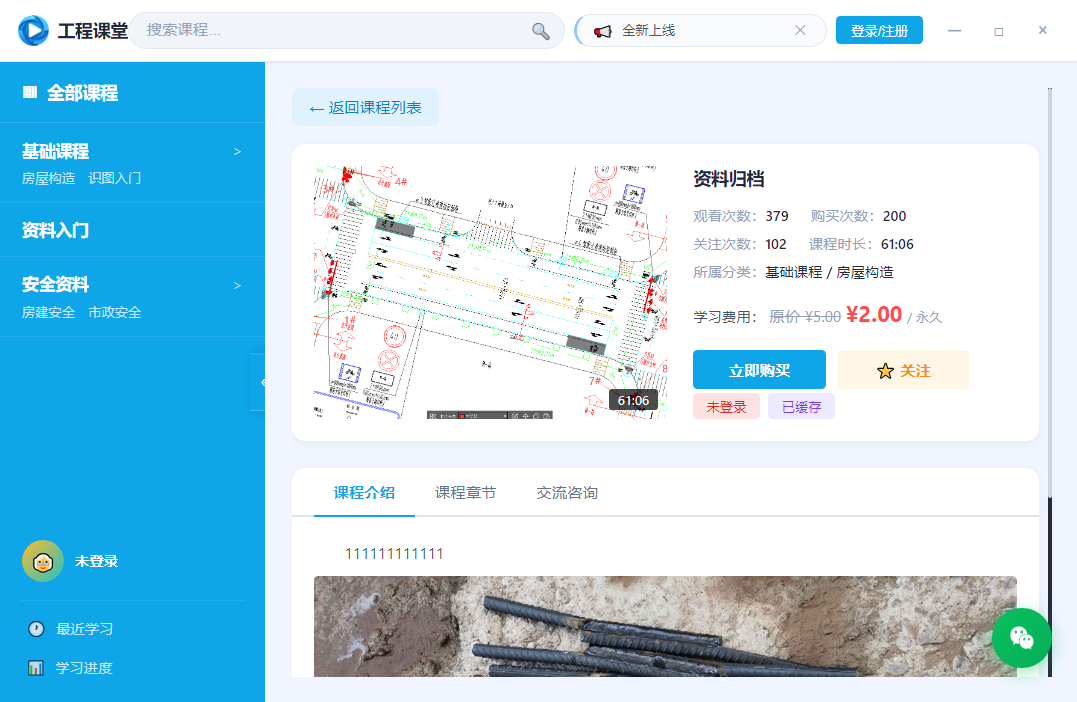Click the ¥2.00 price text

click(x=874, y=314)
